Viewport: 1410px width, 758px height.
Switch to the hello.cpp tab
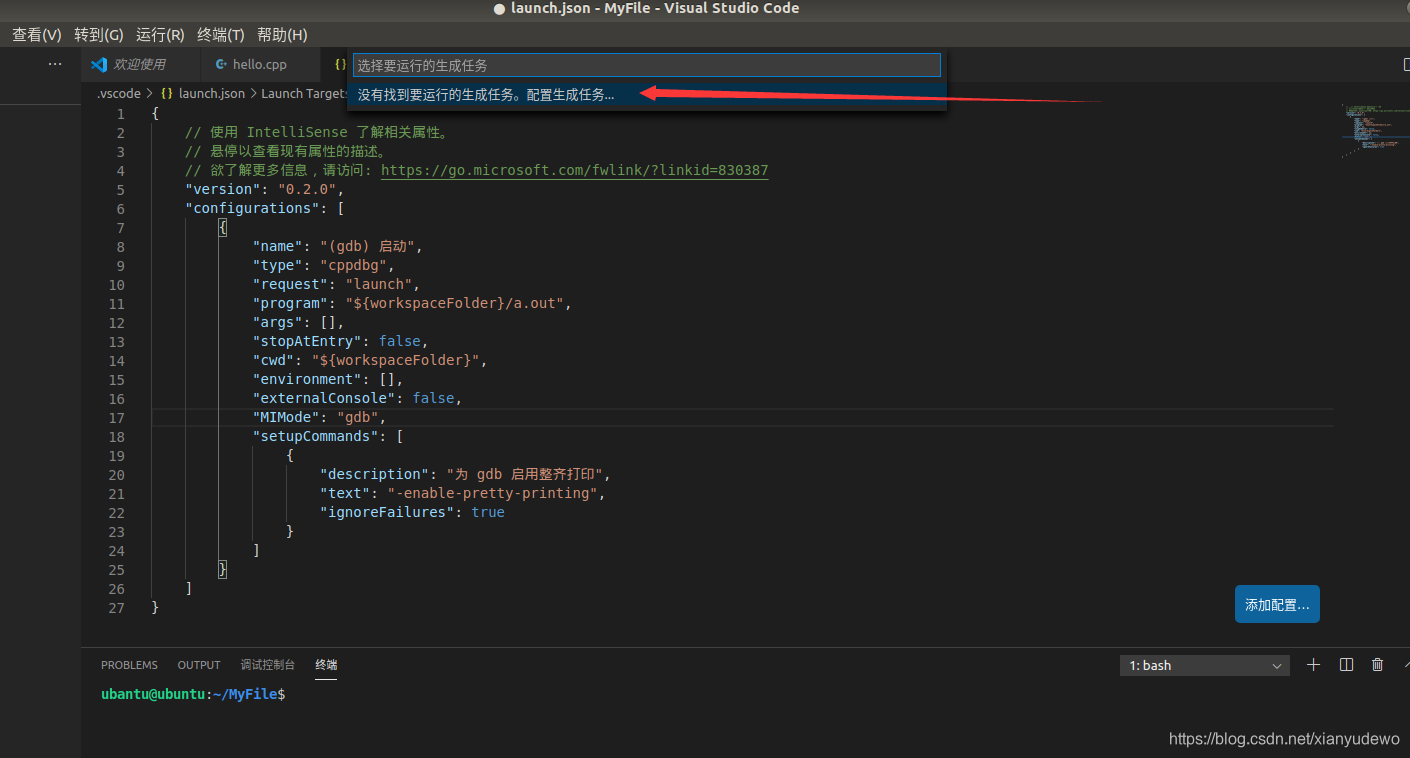(x=260, y=64)
